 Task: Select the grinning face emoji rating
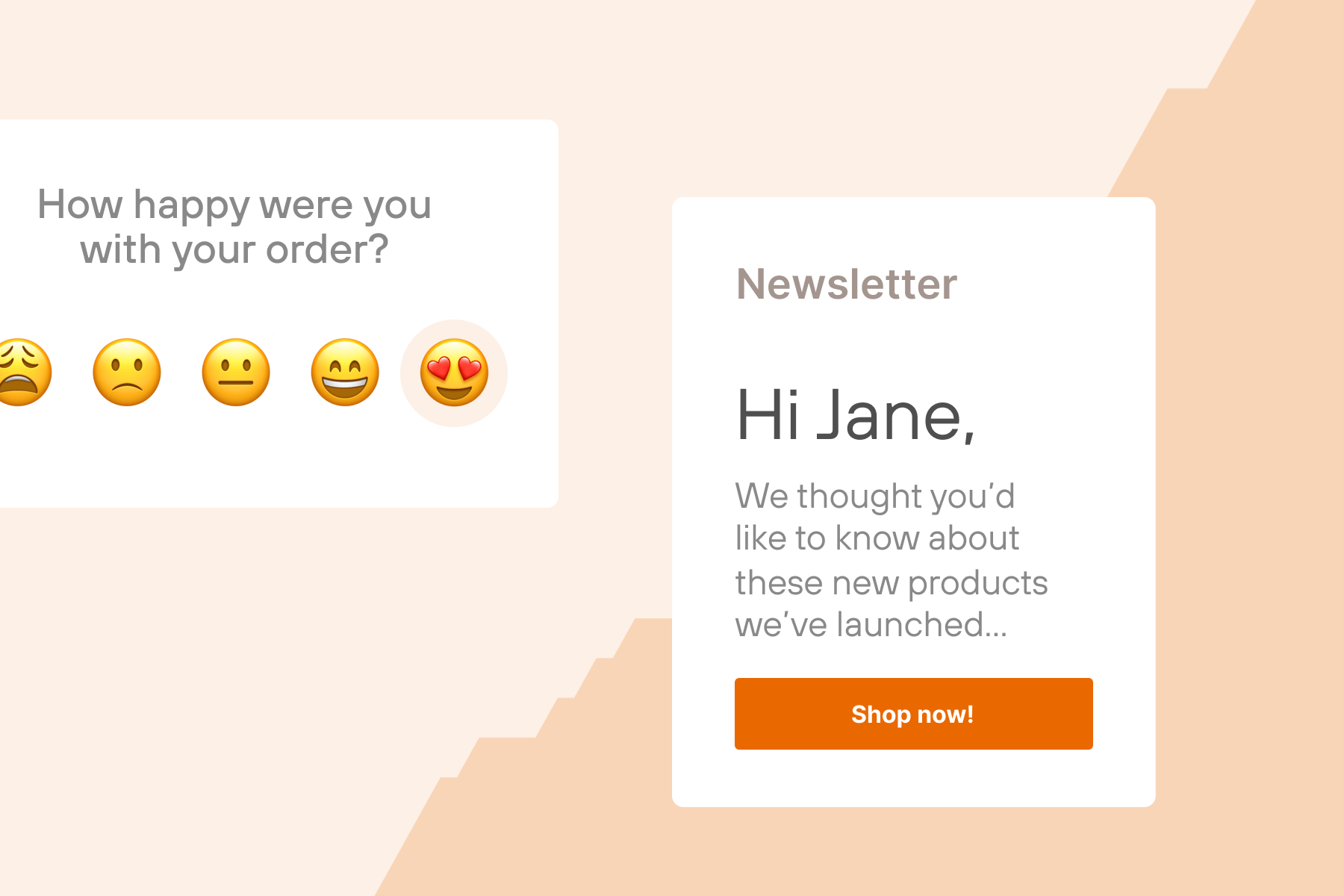(x=345, y=373)
